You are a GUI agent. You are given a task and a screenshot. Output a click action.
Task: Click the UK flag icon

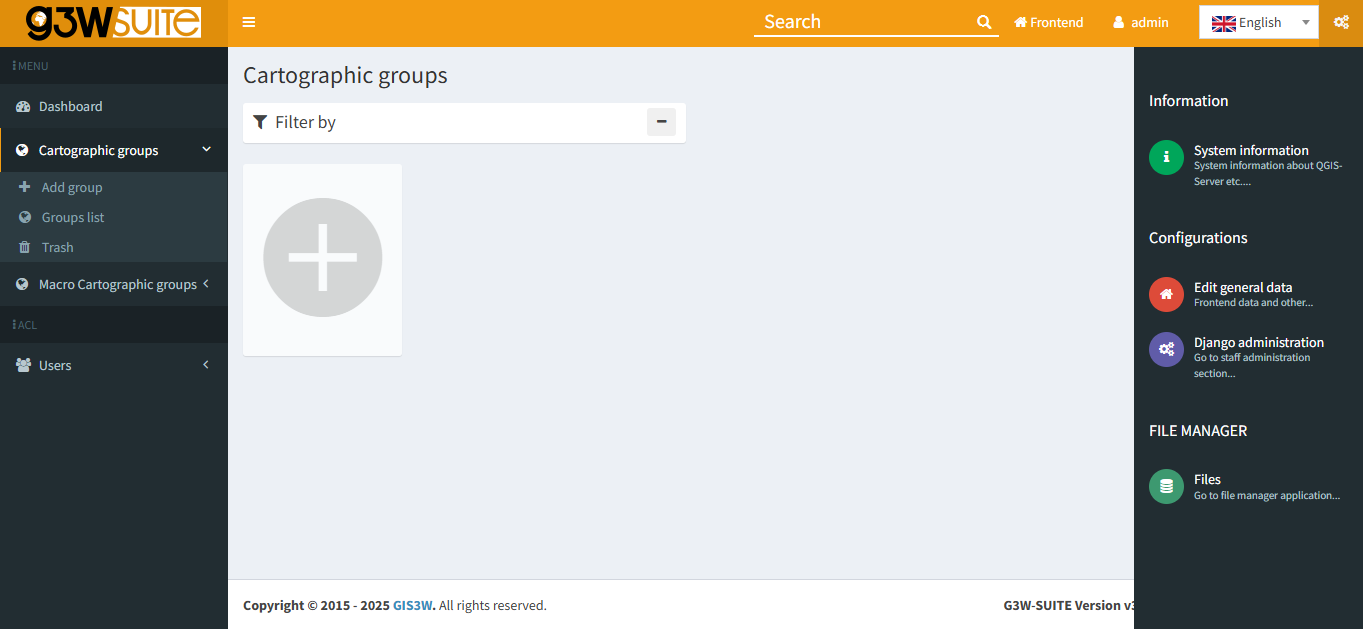tap(1224, 23)
